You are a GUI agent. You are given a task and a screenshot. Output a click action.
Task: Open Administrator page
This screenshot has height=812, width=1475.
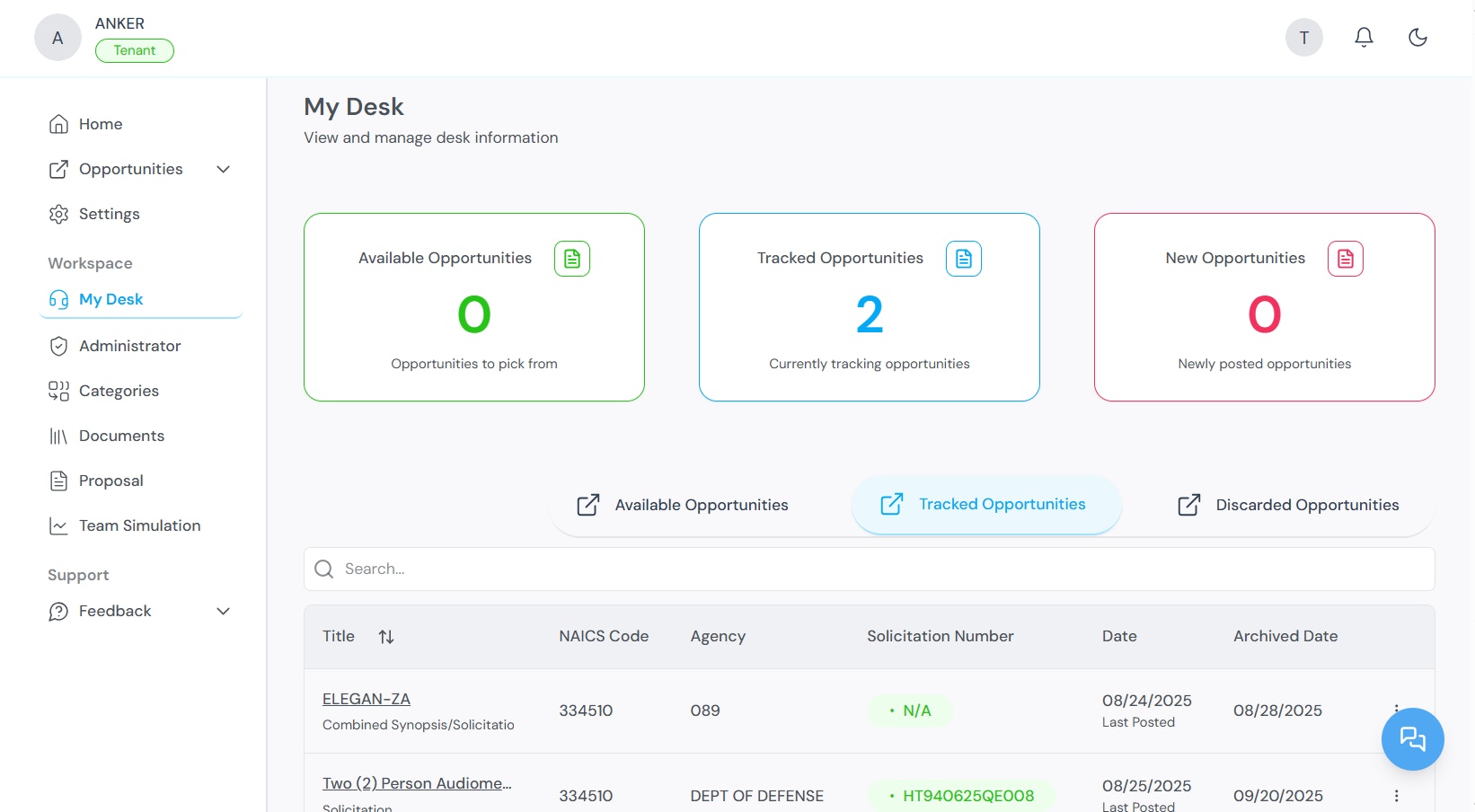(129, 346)
